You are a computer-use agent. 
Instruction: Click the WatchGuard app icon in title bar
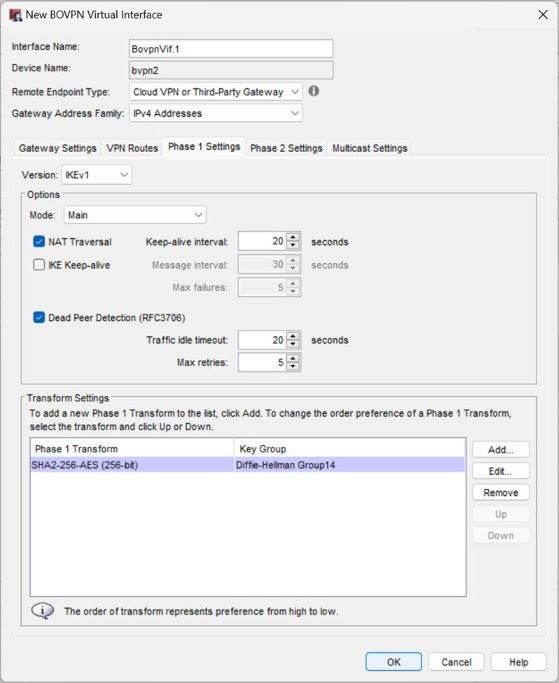coord(16,15)
